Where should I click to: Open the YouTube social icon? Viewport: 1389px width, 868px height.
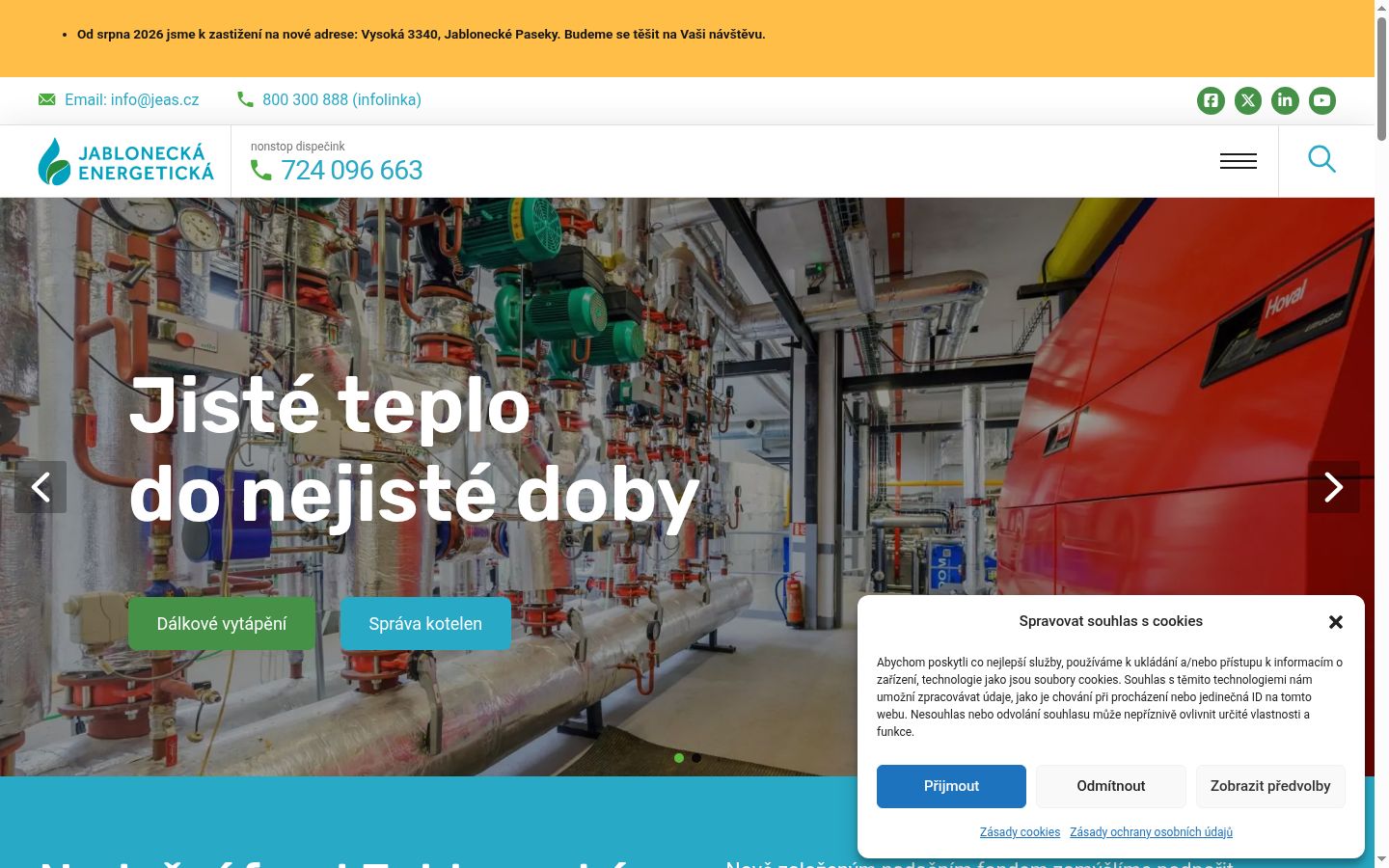(x=1322, y=100)
